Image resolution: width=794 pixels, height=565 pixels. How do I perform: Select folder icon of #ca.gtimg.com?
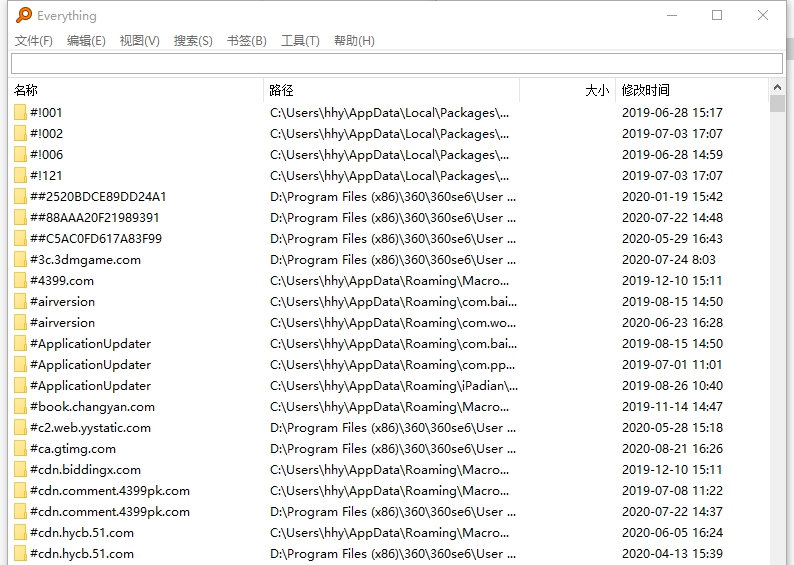pyautogui.click(x=20, y=449)
